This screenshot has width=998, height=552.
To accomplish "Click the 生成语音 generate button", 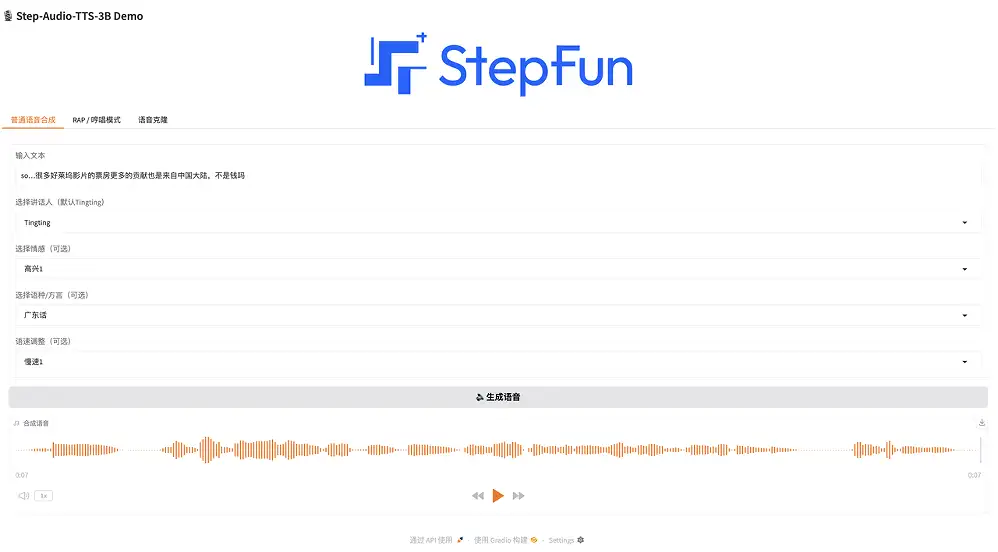I will pos(498,397).
